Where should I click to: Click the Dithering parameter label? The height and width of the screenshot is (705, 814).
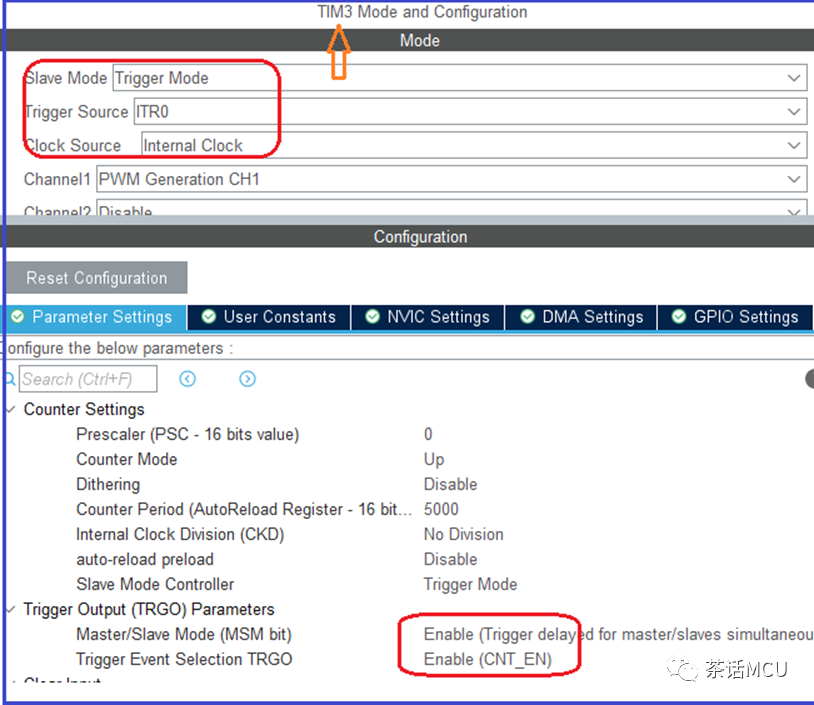pyautogui.click(x=108, y=484)
